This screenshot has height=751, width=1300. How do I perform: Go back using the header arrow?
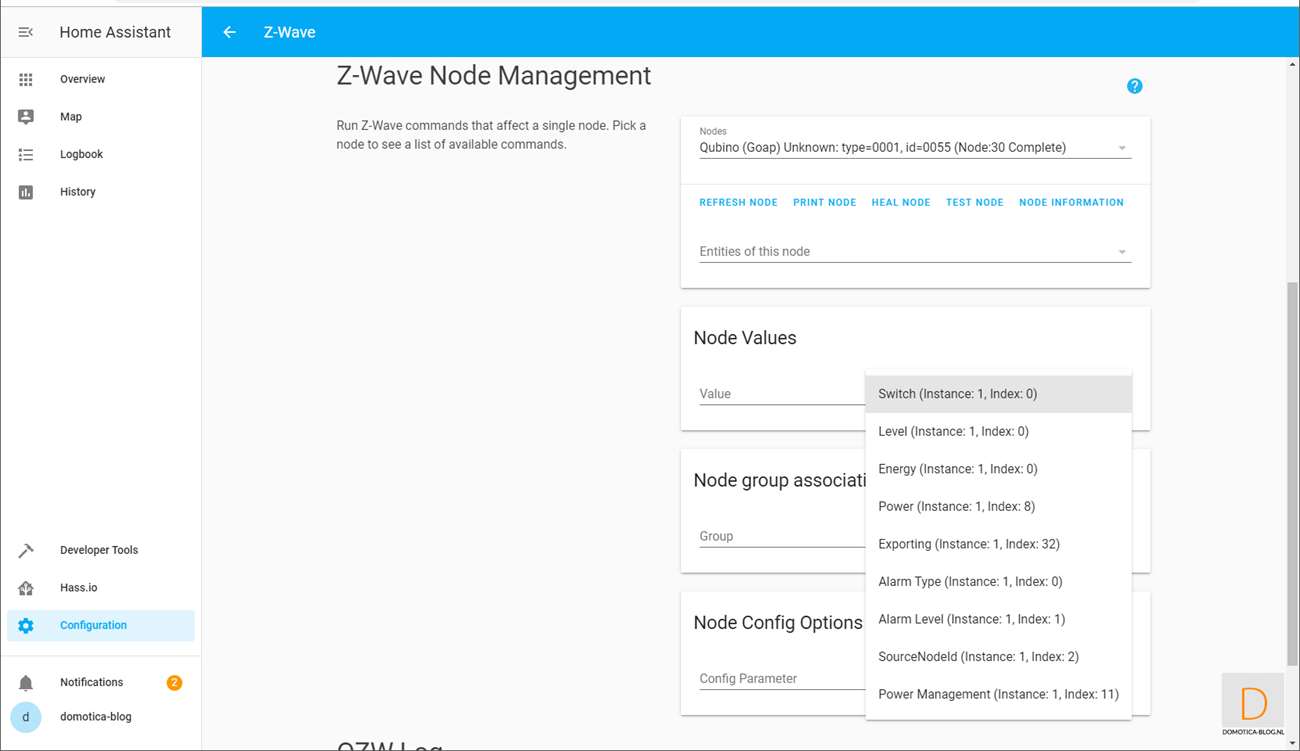point(229,32)
